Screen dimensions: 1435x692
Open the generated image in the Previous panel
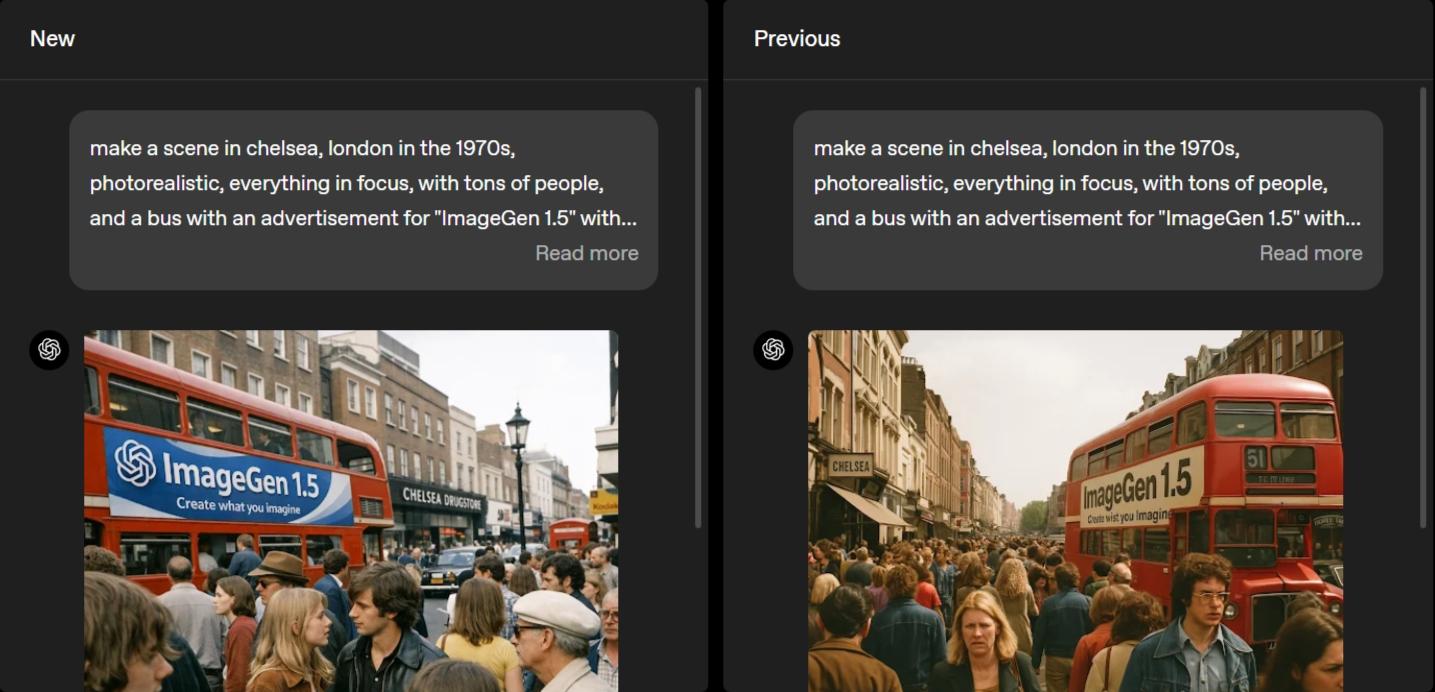pyautogui.click(x=1075, y=511)
